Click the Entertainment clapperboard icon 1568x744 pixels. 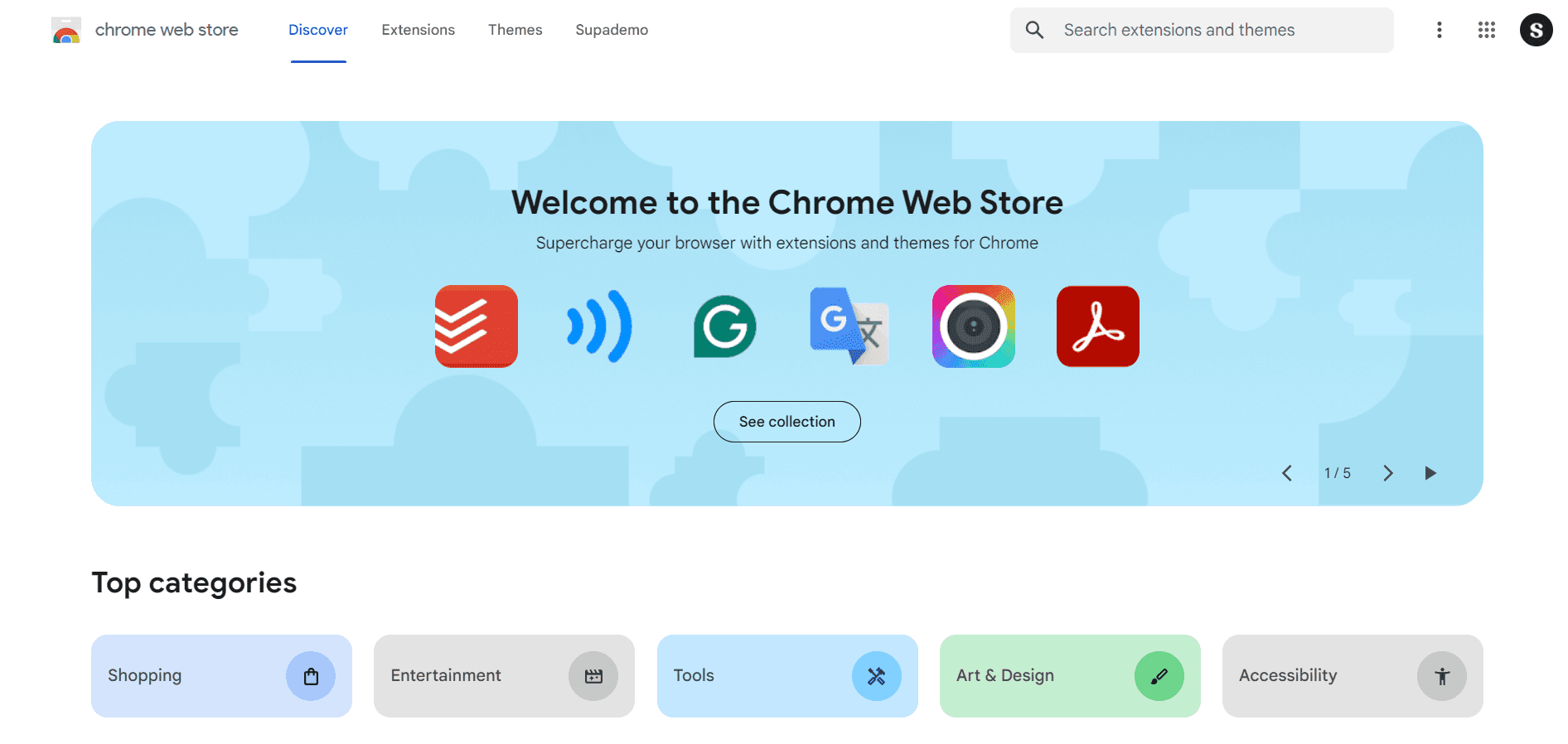pos(593,676)
